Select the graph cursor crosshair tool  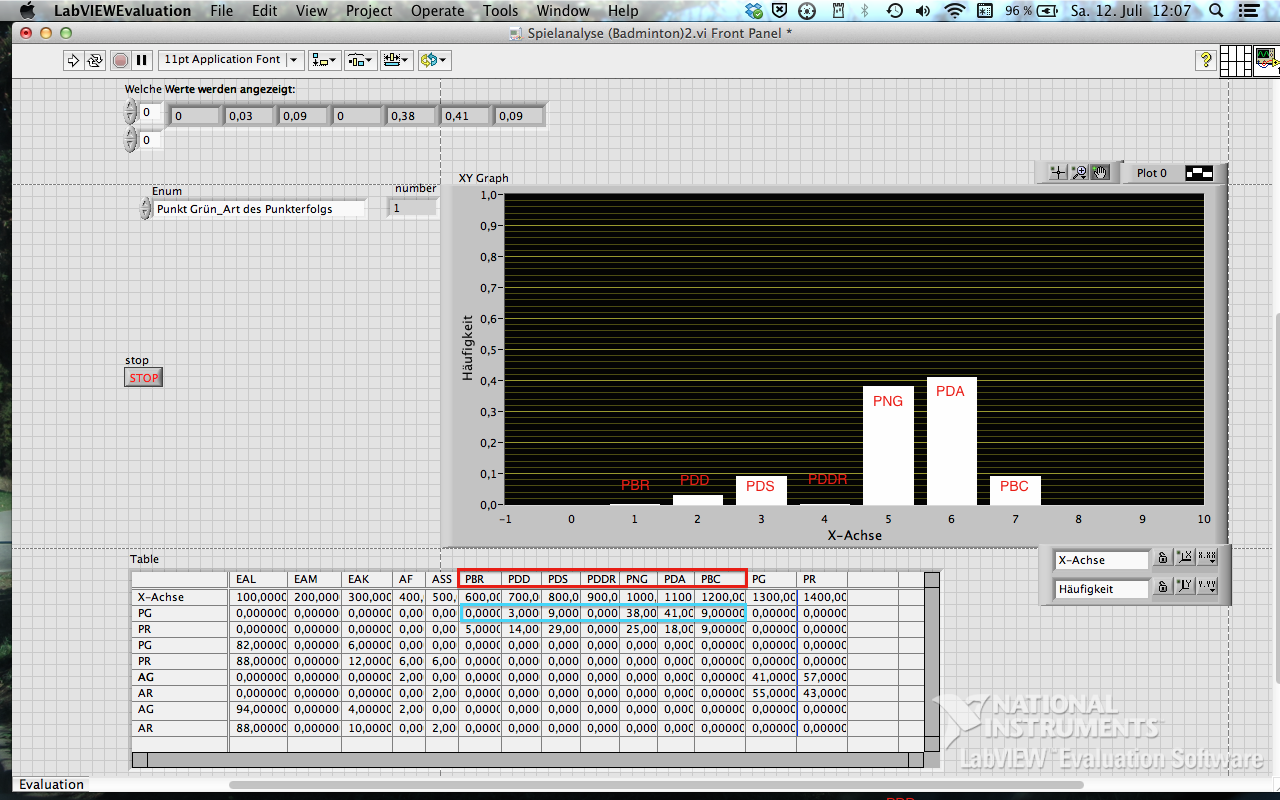[x=1057, y=173]
